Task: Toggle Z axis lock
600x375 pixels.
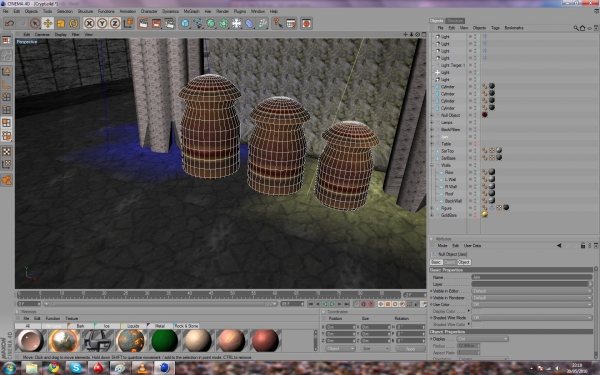Action: (x=115, y=23)
